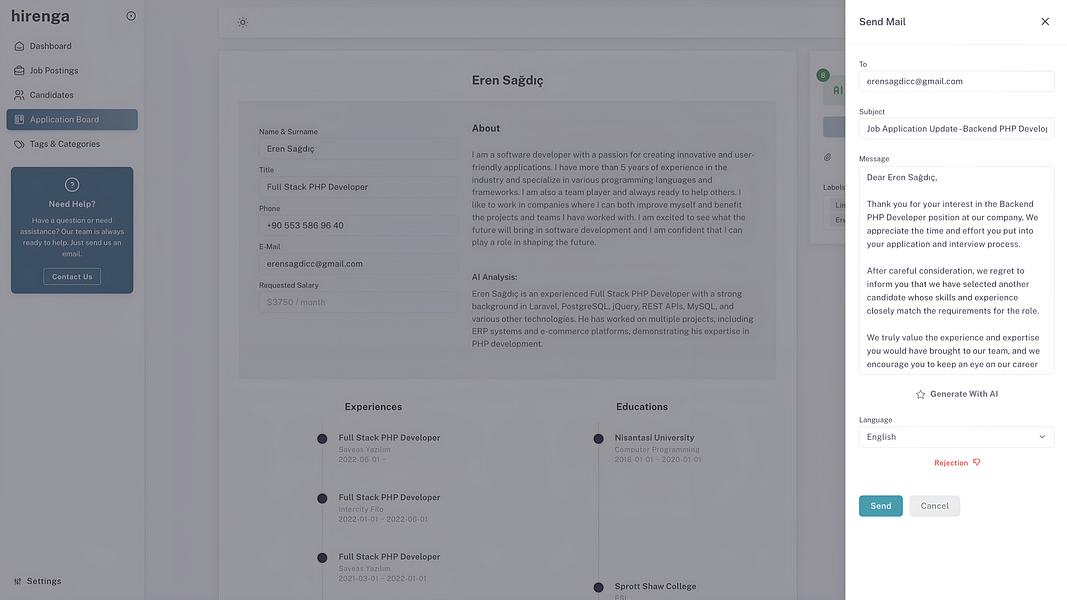Click the paperclip attachment icon
This screenshot has width=1067, height=600.
point(827,157)
